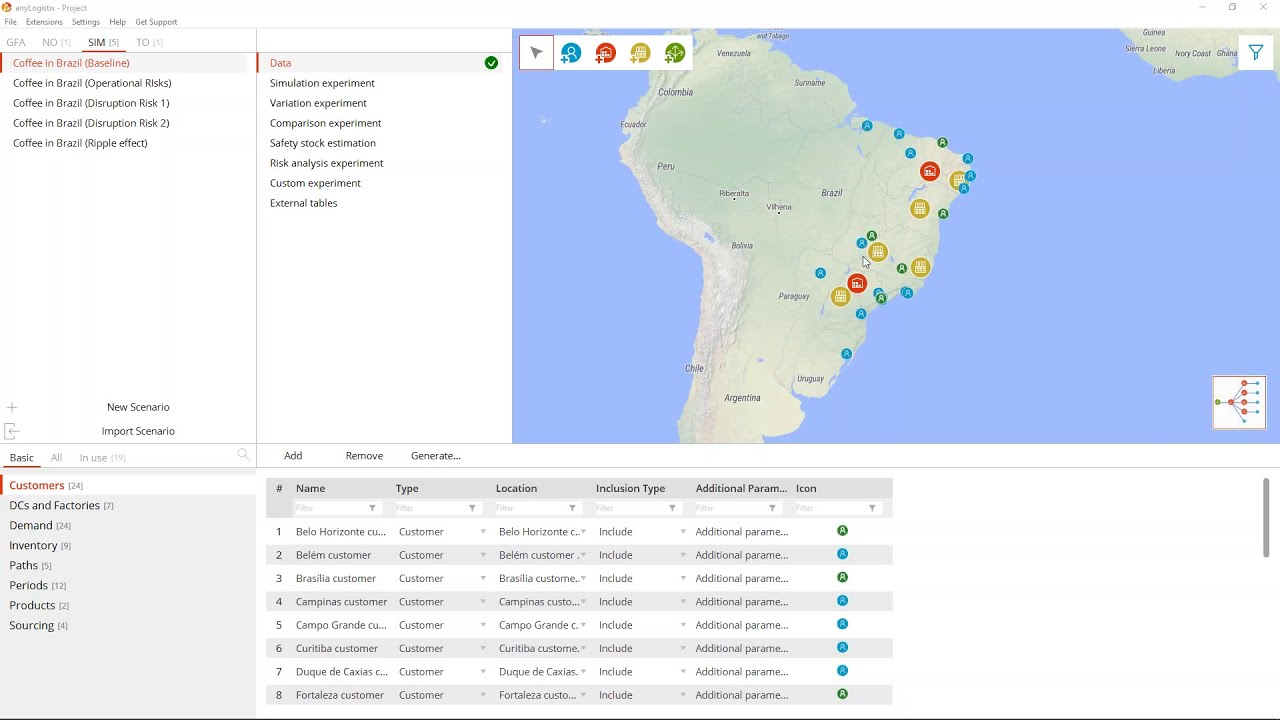Select Coffee in Brazil (Disruption Risk 1)
Image resolution: width=1280 pixels, height=720 pixels.
(91, 103)
